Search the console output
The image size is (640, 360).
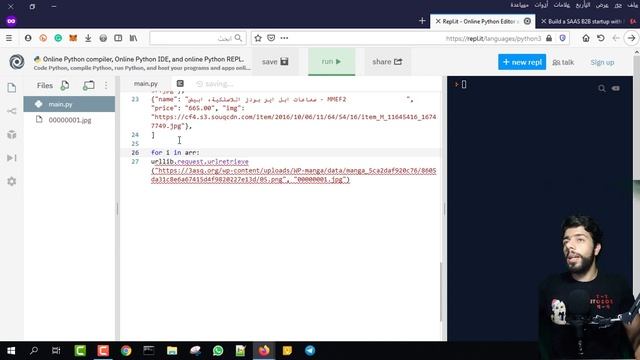[x=602, y=88]
